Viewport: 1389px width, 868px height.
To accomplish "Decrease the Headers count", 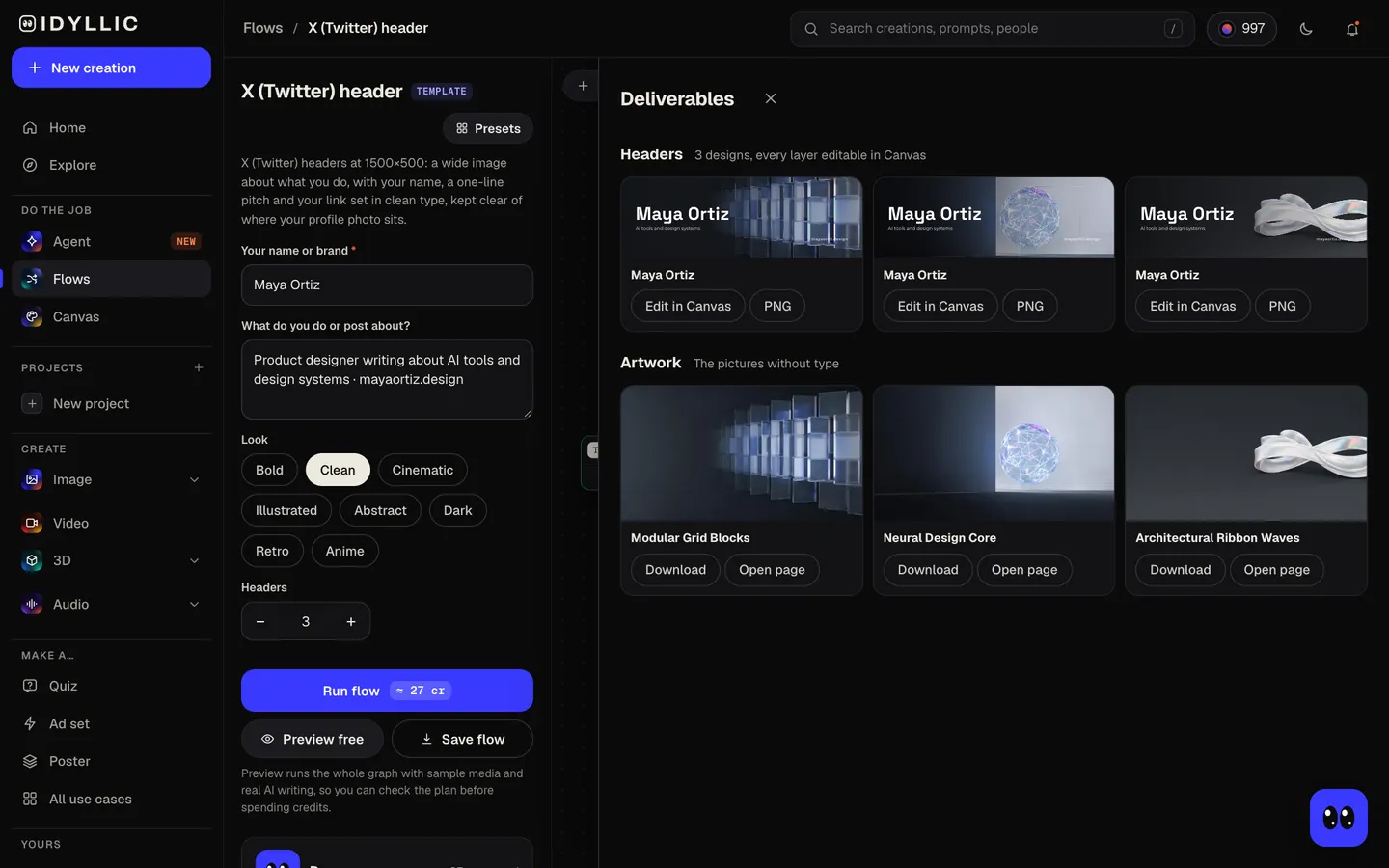I will pos(260,622).
